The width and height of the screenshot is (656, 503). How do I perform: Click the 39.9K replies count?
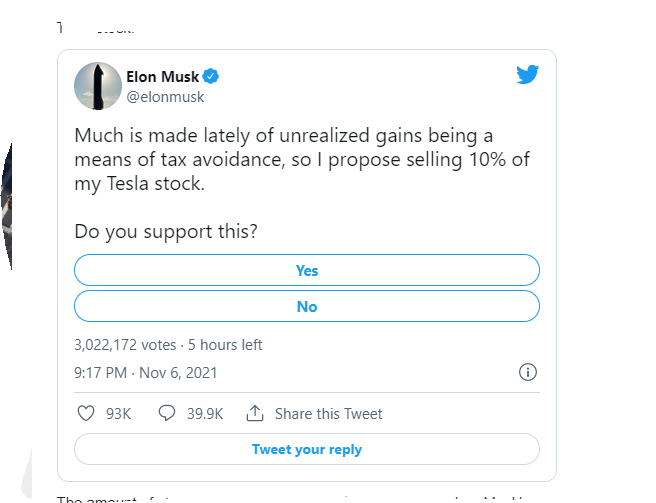(x=204, y=413)
